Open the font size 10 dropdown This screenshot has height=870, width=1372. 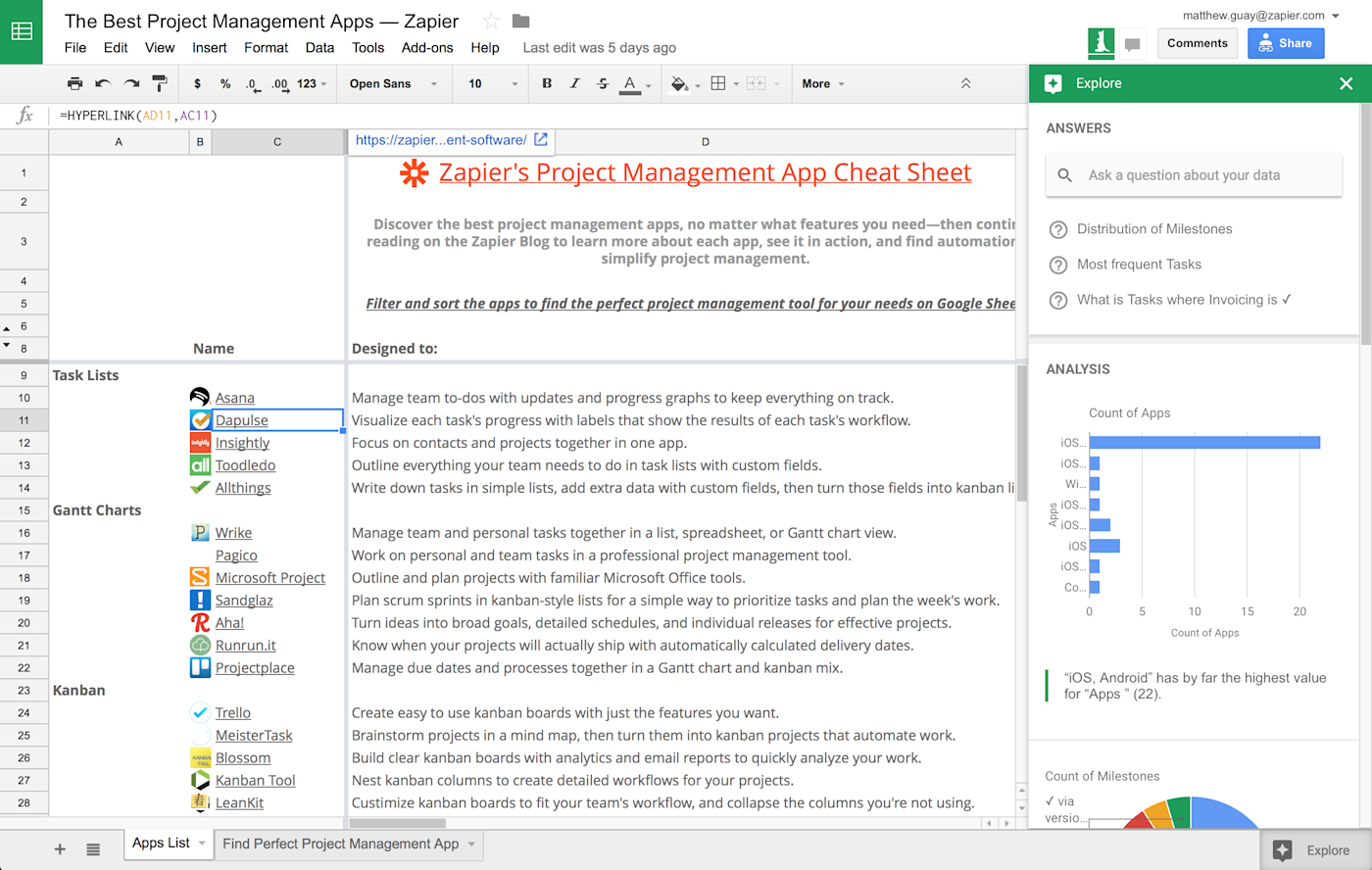pos(493,84)
